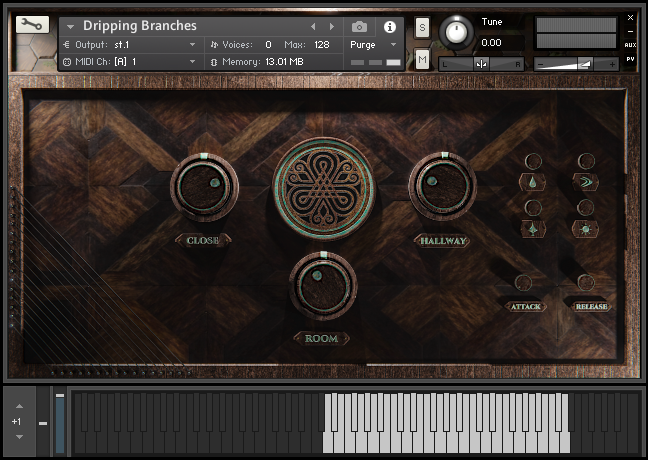This screenshot has width=648, height=460.
Task: Click the HALLWAY mic label
Action: click(x=443, y=241)
